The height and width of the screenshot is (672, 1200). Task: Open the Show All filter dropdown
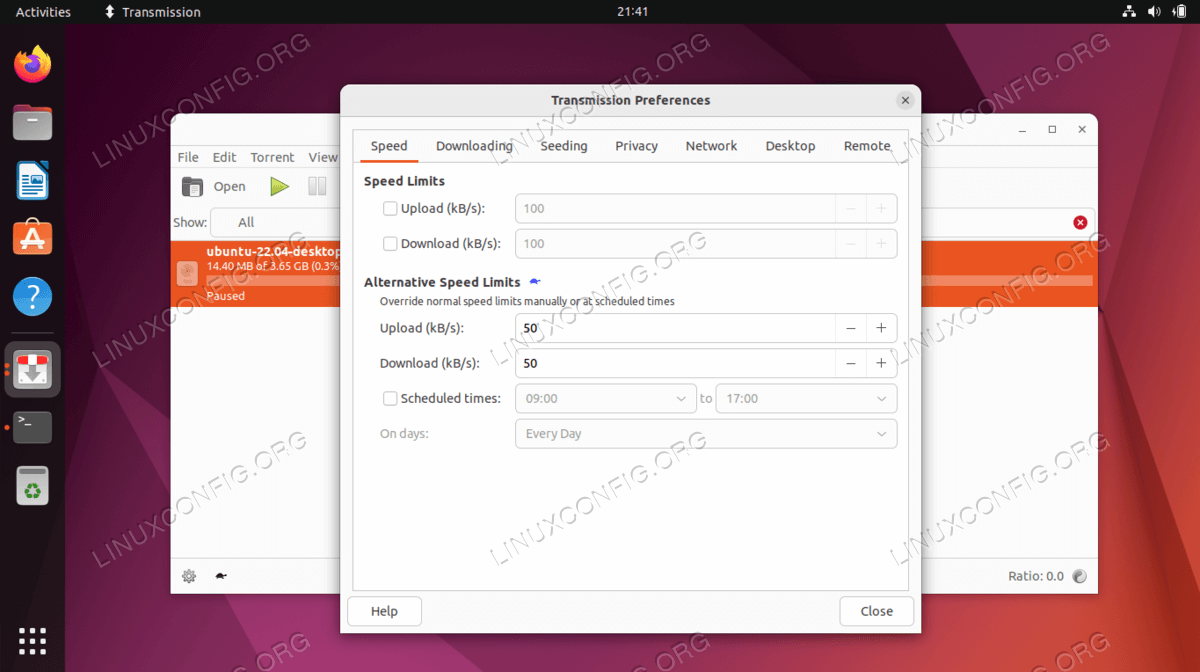pos(275,222)
